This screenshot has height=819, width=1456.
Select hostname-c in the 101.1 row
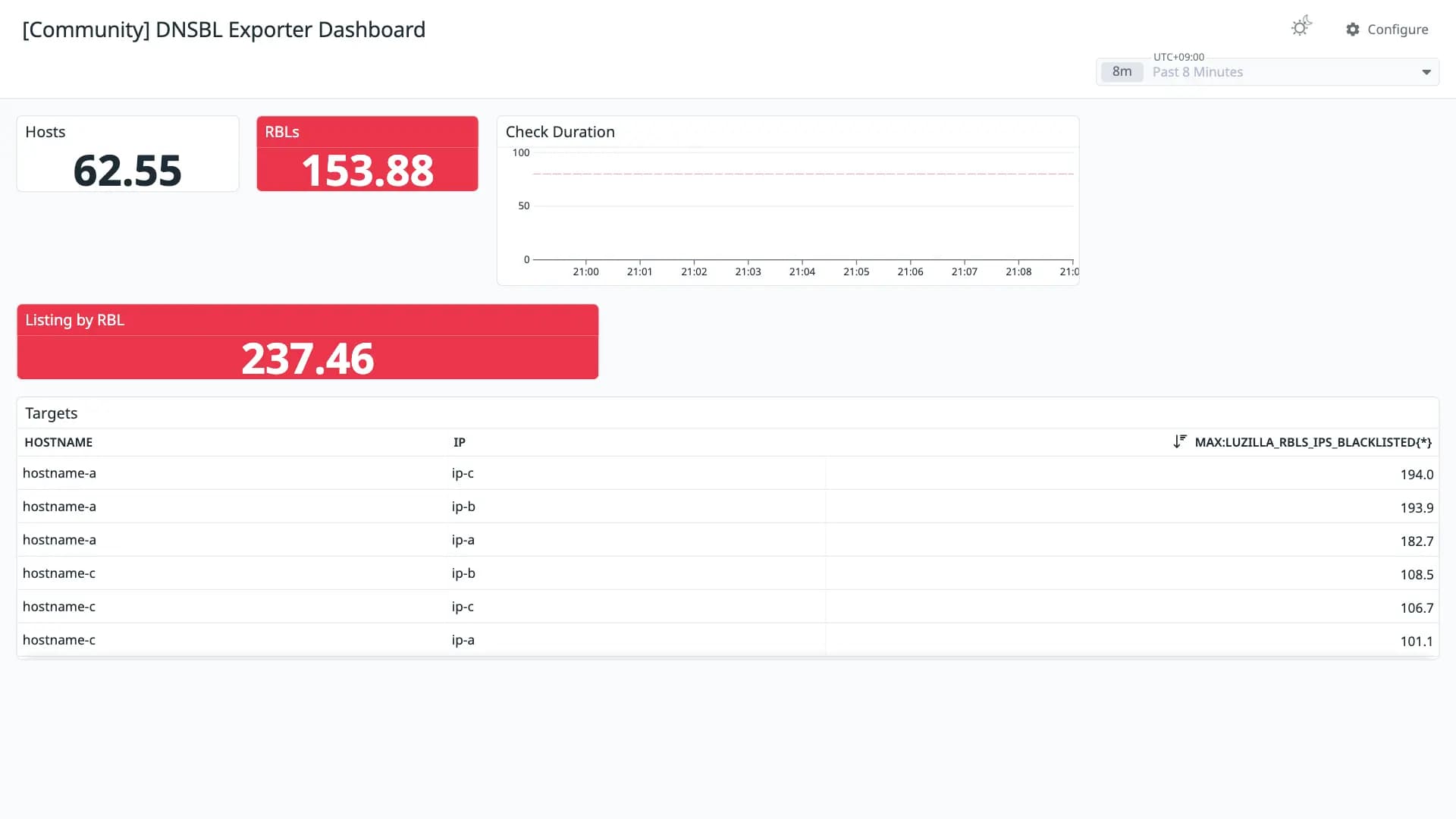pos(59,640)
